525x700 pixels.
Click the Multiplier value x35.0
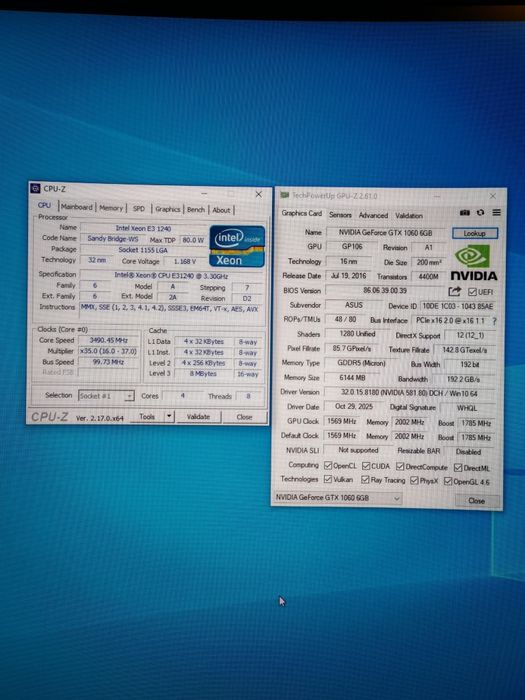click(109, 351)
